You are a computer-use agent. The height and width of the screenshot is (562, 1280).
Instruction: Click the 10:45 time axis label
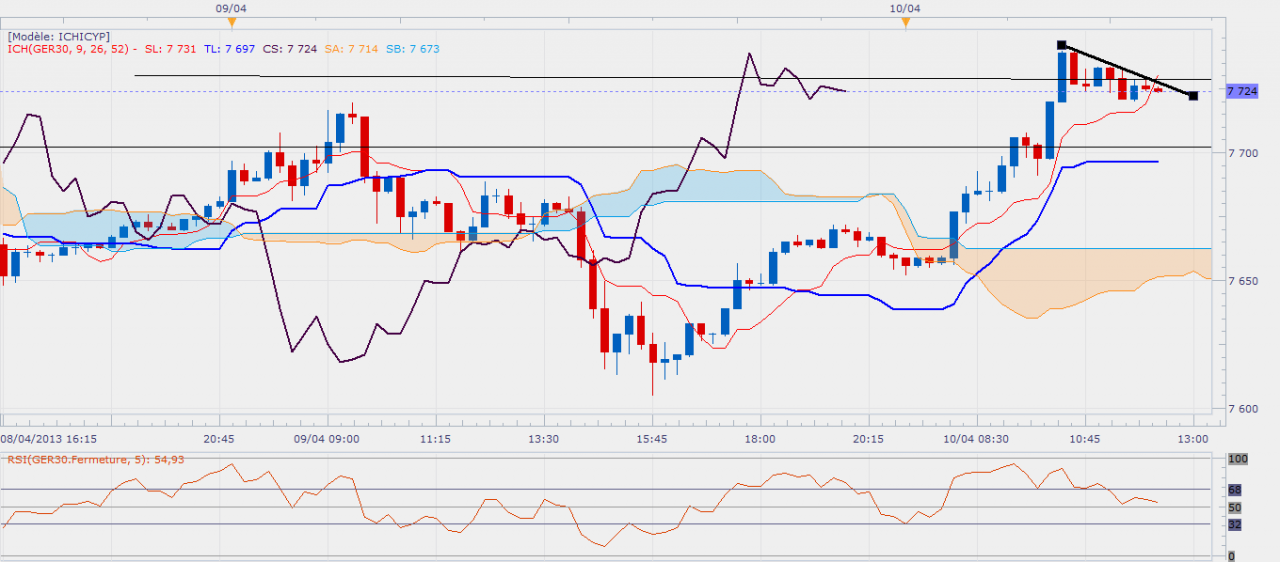[1085, 439]
